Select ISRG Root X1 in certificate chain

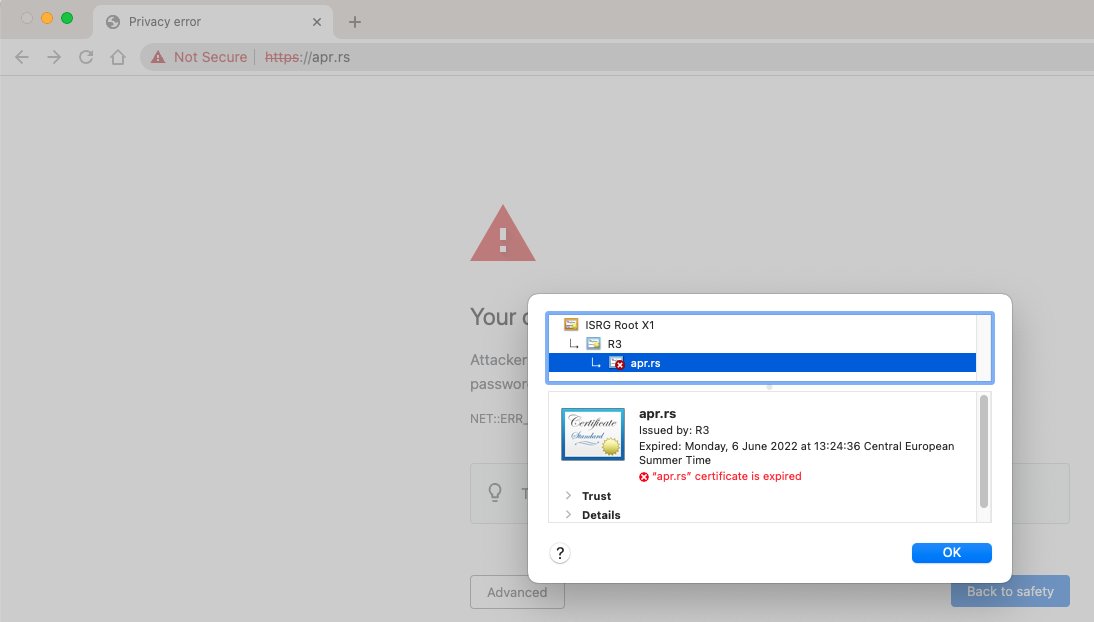(762, 325)
